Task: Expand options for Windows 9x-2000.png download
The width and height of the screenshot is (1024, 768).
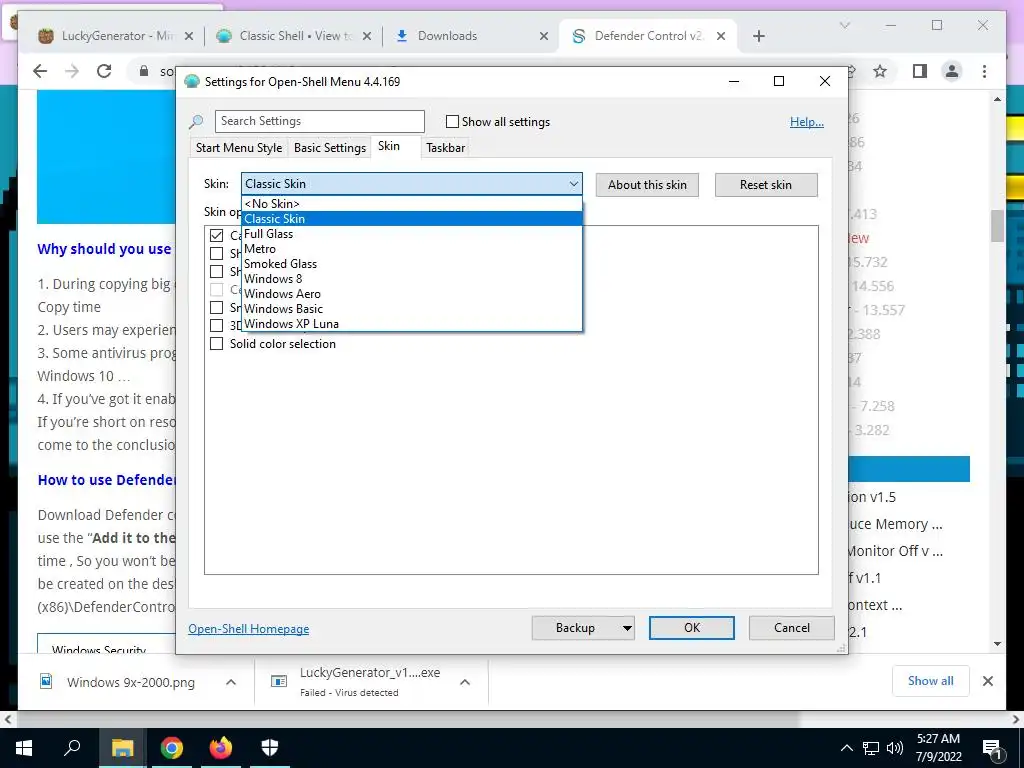Action: [x=231, y=682]
